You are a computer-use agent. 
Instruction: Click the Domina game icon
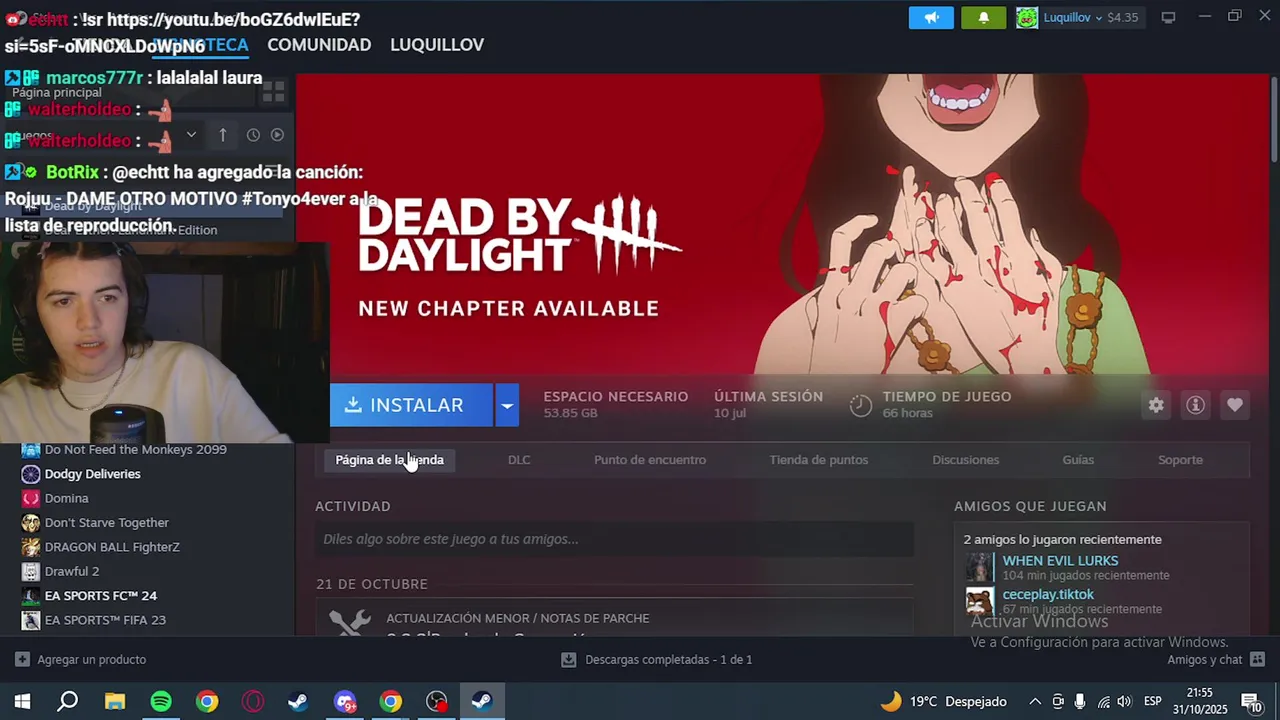[x=31, y=498]
